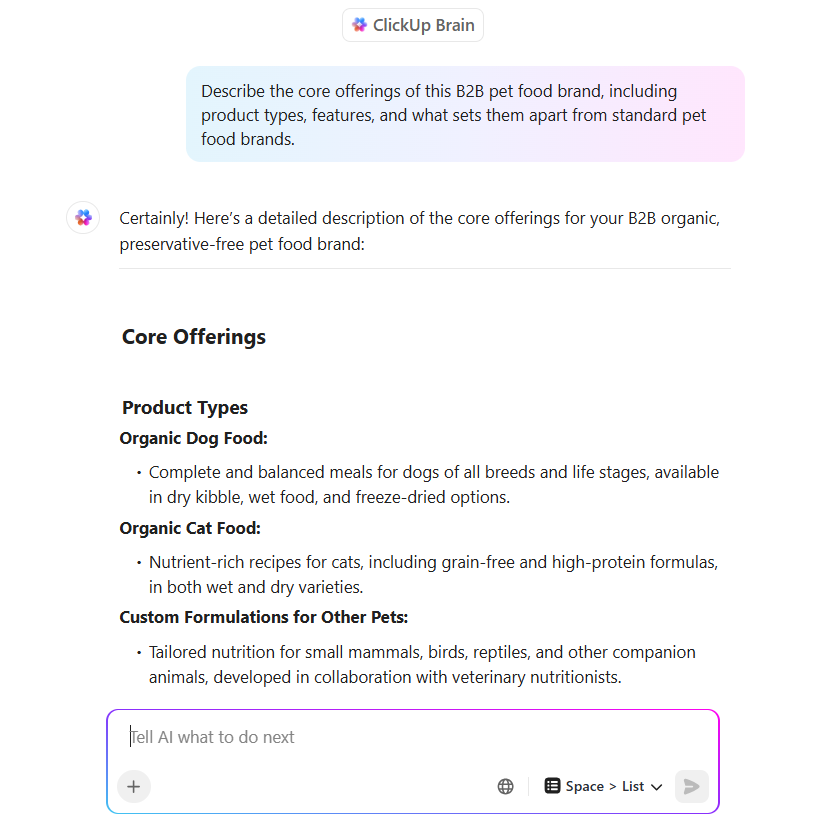Click the AI assistant avatar beside the response
The width and height of the screenshot is (819, 824).
[x=83, y=218]
